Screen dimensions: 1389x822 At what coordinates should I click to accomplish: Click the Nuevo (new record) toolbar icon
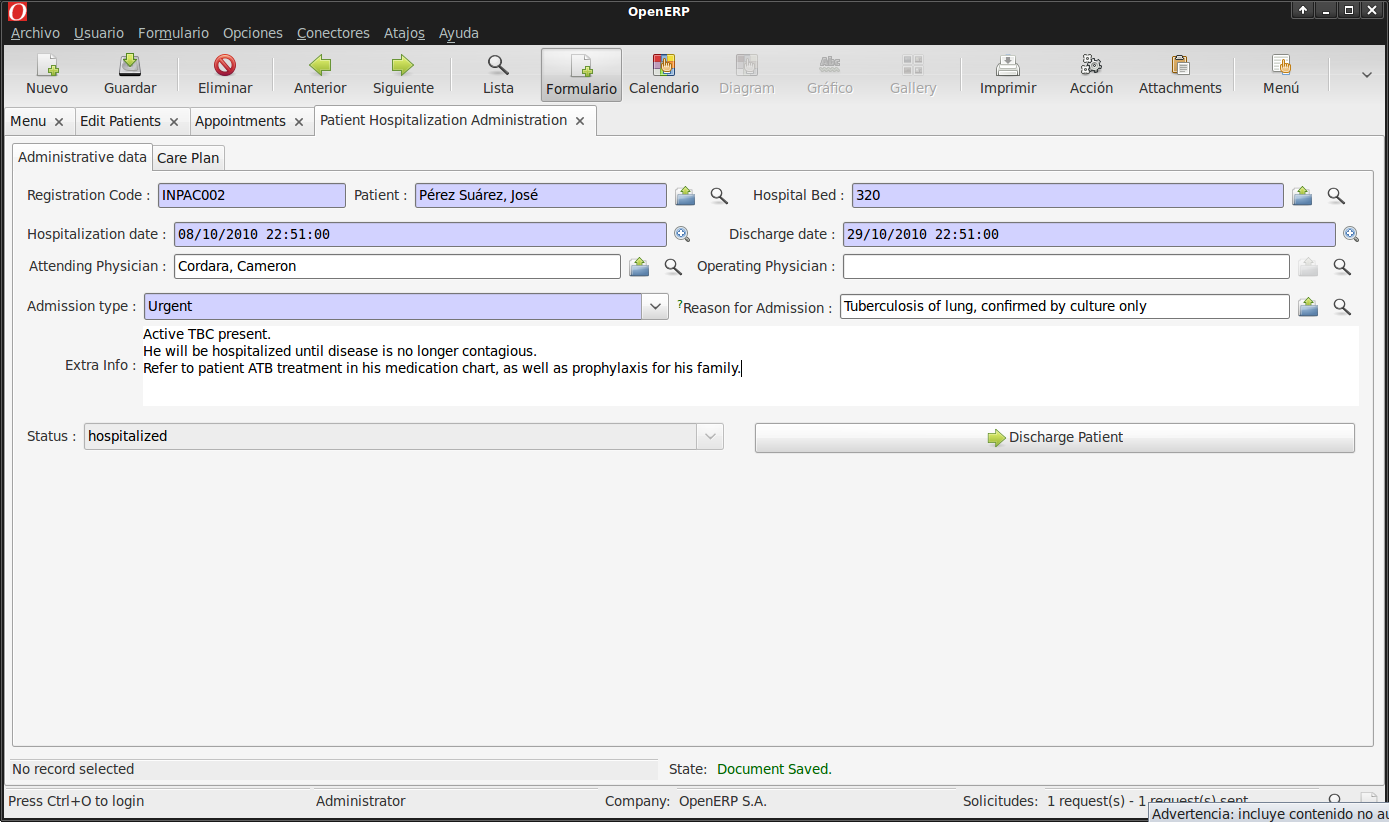47,66
